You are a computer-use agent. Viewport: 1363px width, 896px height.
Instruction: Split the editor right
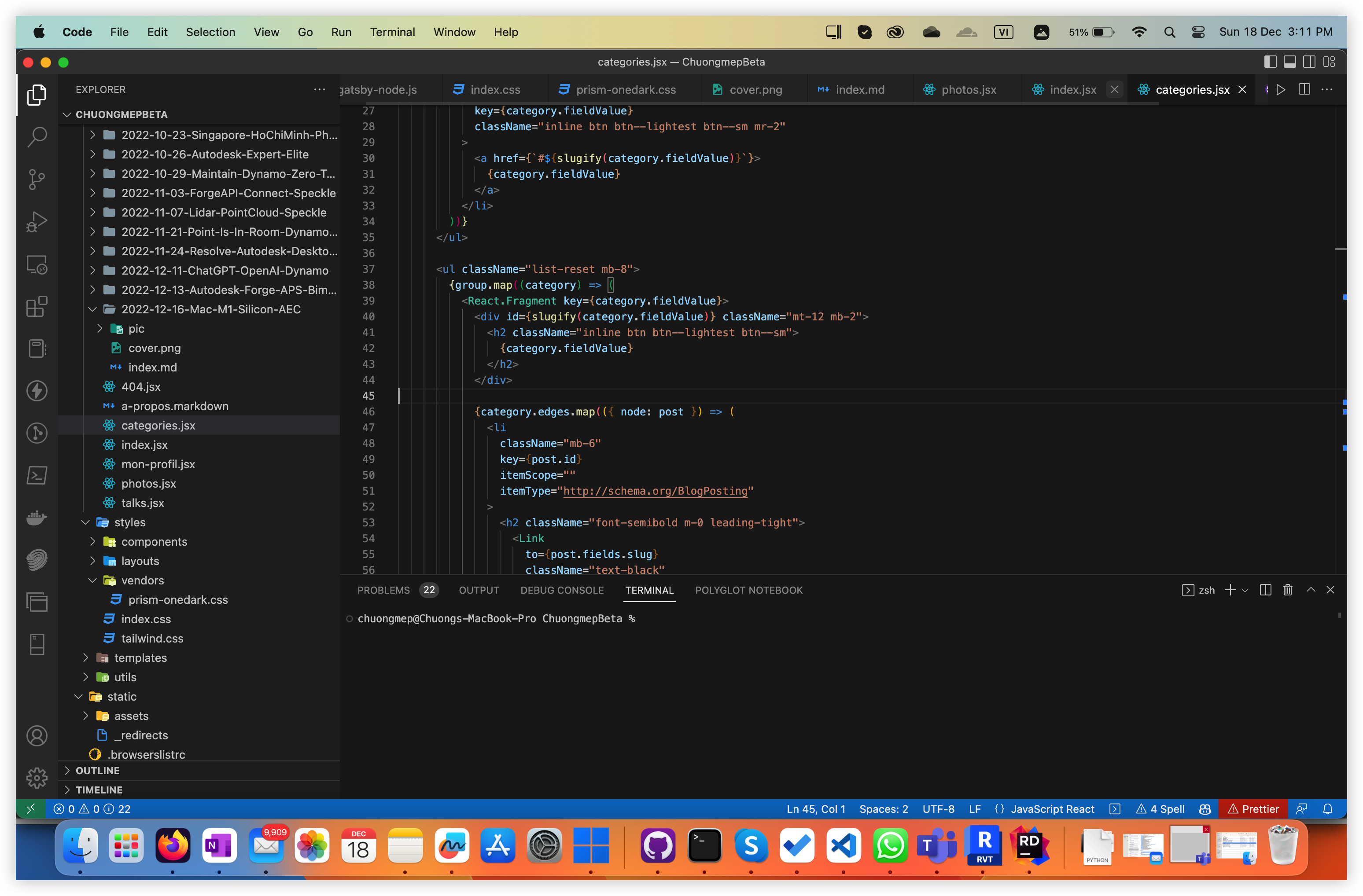click(x=1304, y=89)
